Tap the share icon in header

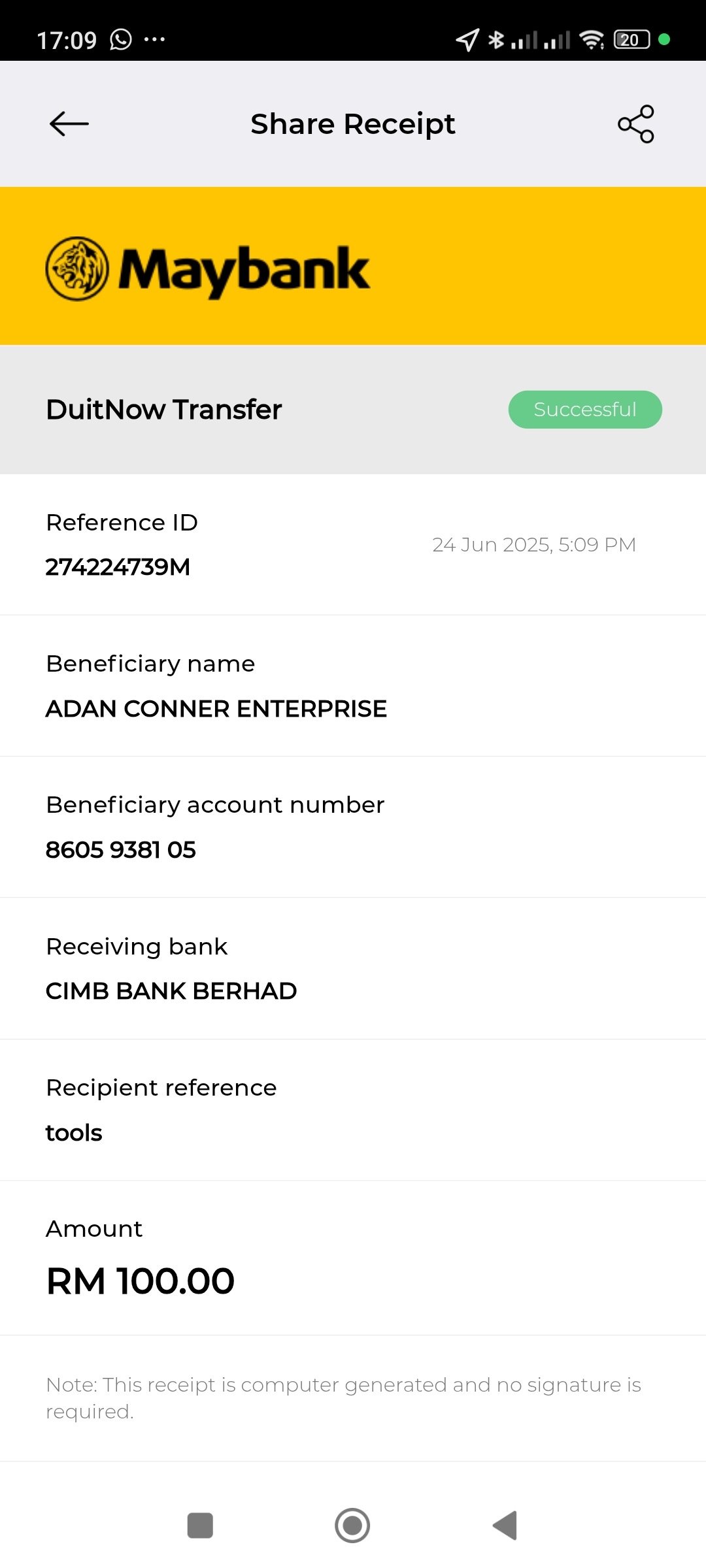[636, 124]
